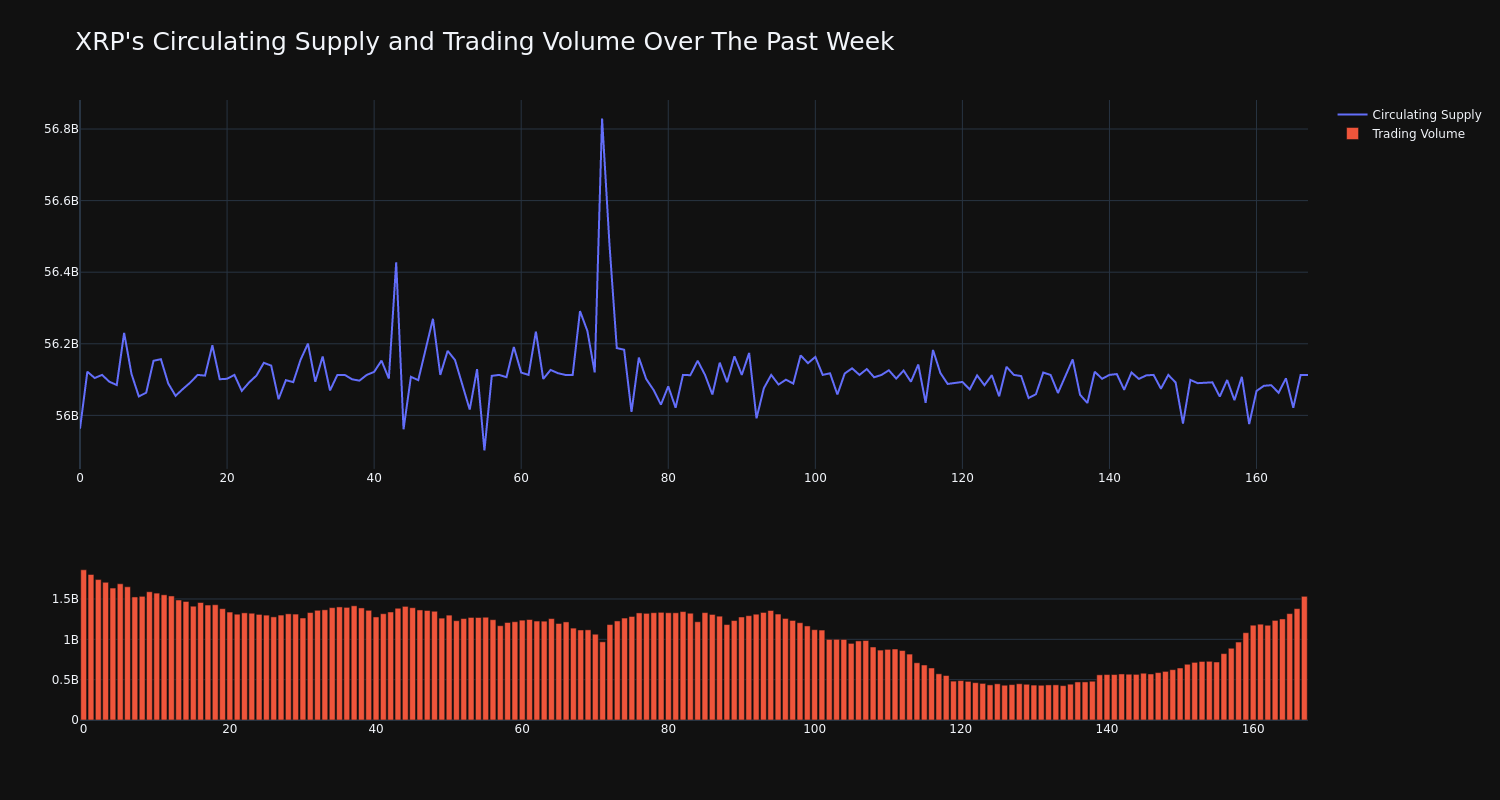Click the supply line dip near x=55
The height and width of the screenshot is (800, 1500).
484,449
